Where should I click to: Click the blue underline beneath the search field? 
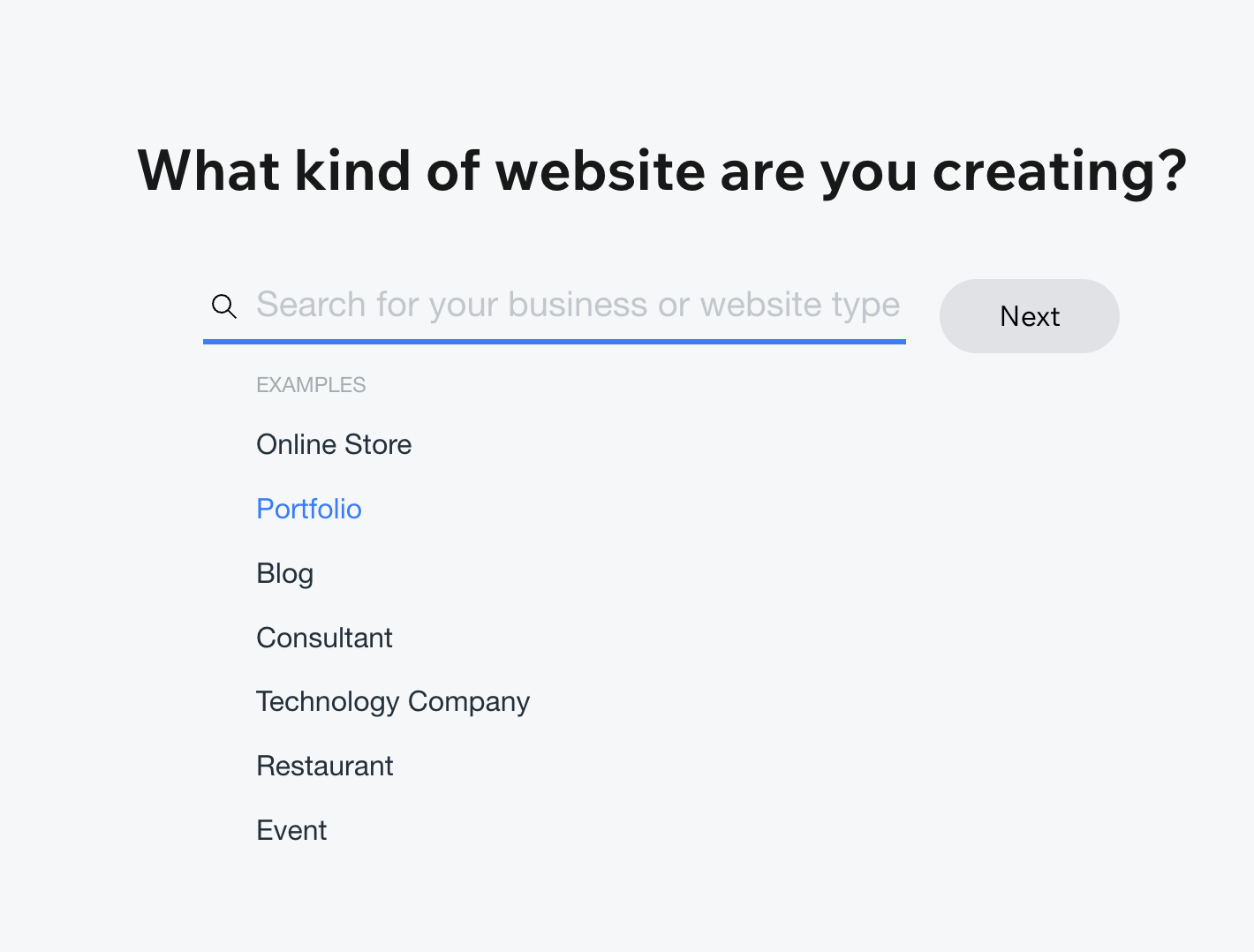pos(554,341)
